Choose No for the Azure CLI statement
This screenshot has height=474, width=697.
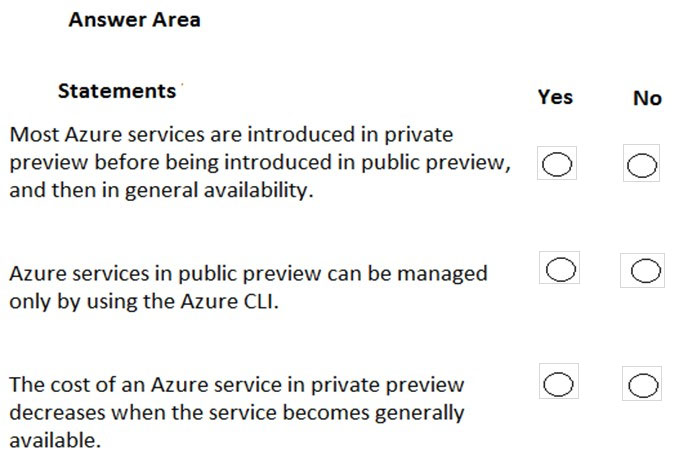click(643, 270)
